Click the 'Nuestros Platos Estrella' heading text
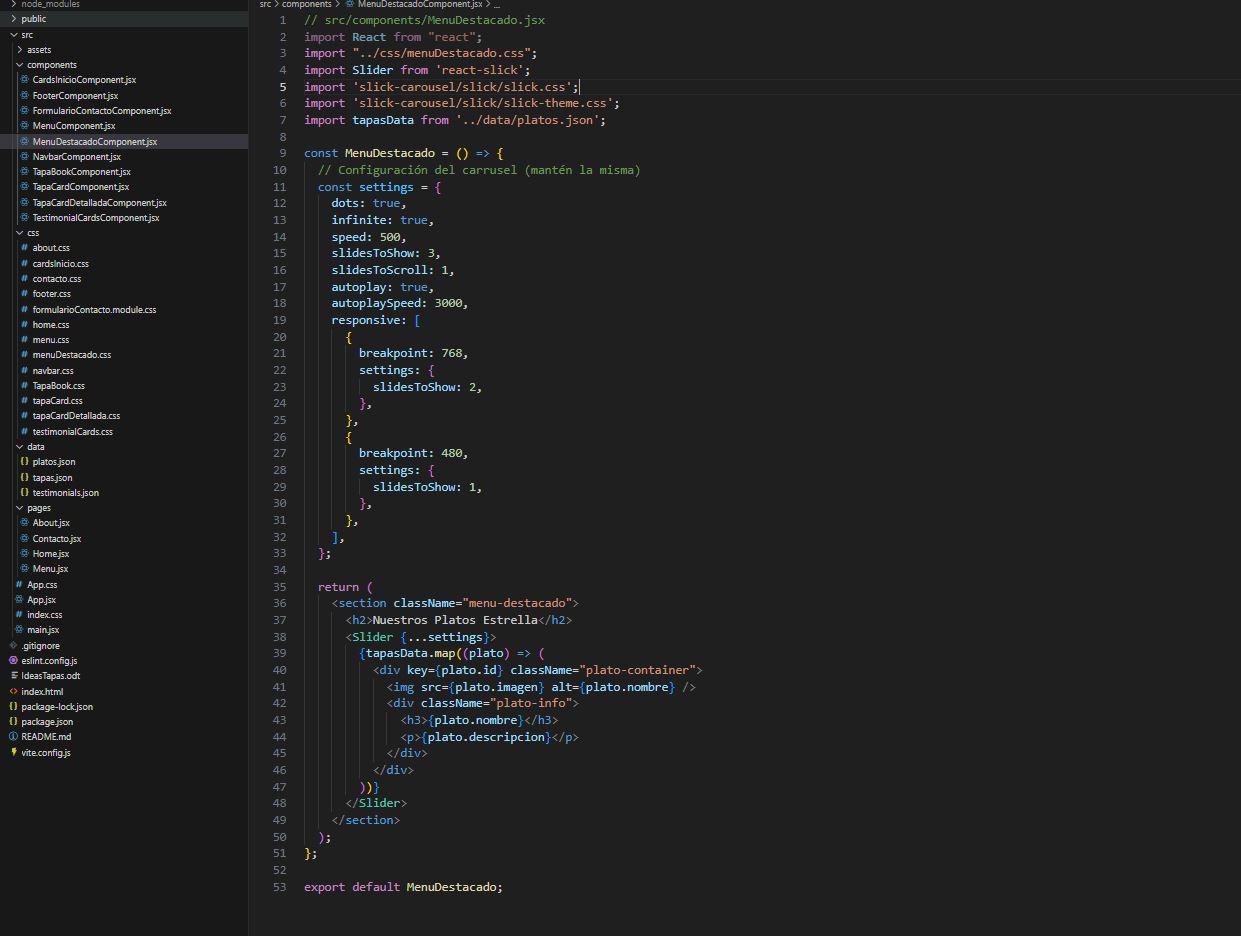Screen dimensions: 1241x936 tap(455, 620)
